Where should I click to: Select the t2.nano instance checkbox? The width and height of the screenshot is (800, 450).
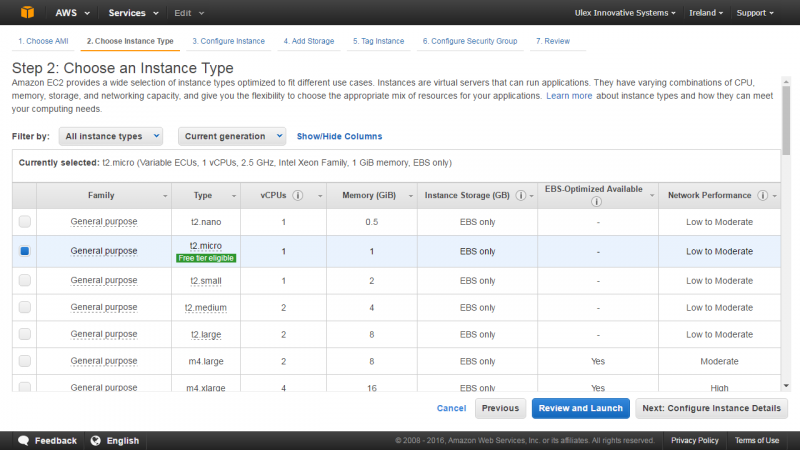click(x=24, y=221)
